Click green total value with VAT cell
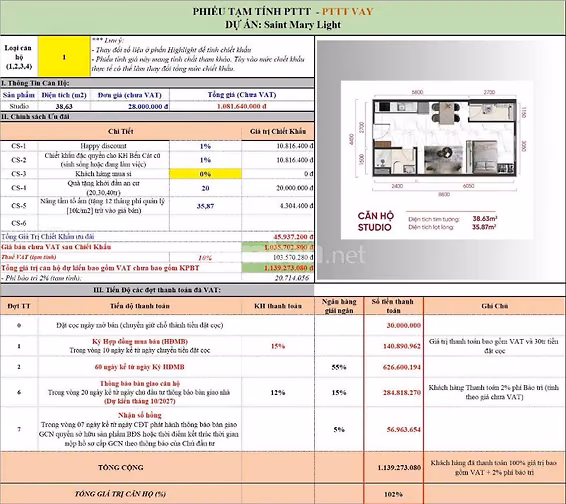Screen dimensions: 566x504 pyautogui.click(x=278, y=268)
